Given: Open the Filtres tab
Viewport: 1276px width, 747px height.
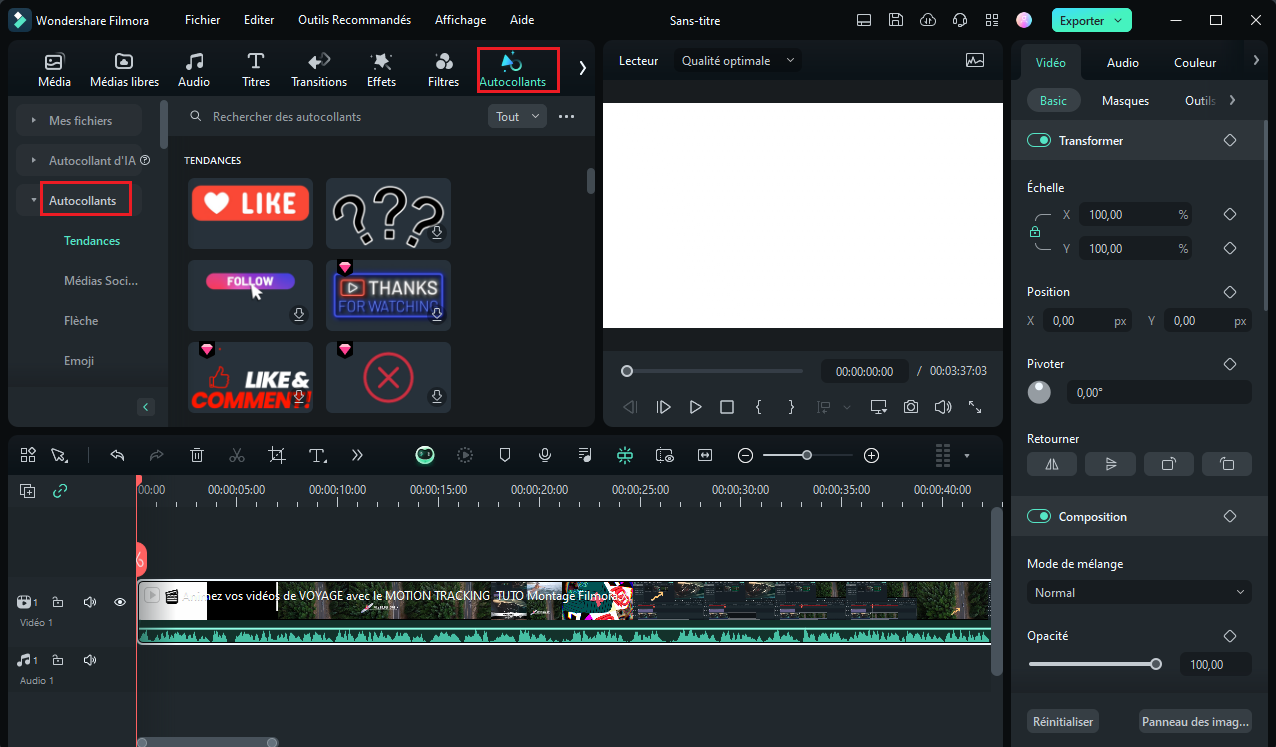Looking at the screenshot, I should click(443, 70).
